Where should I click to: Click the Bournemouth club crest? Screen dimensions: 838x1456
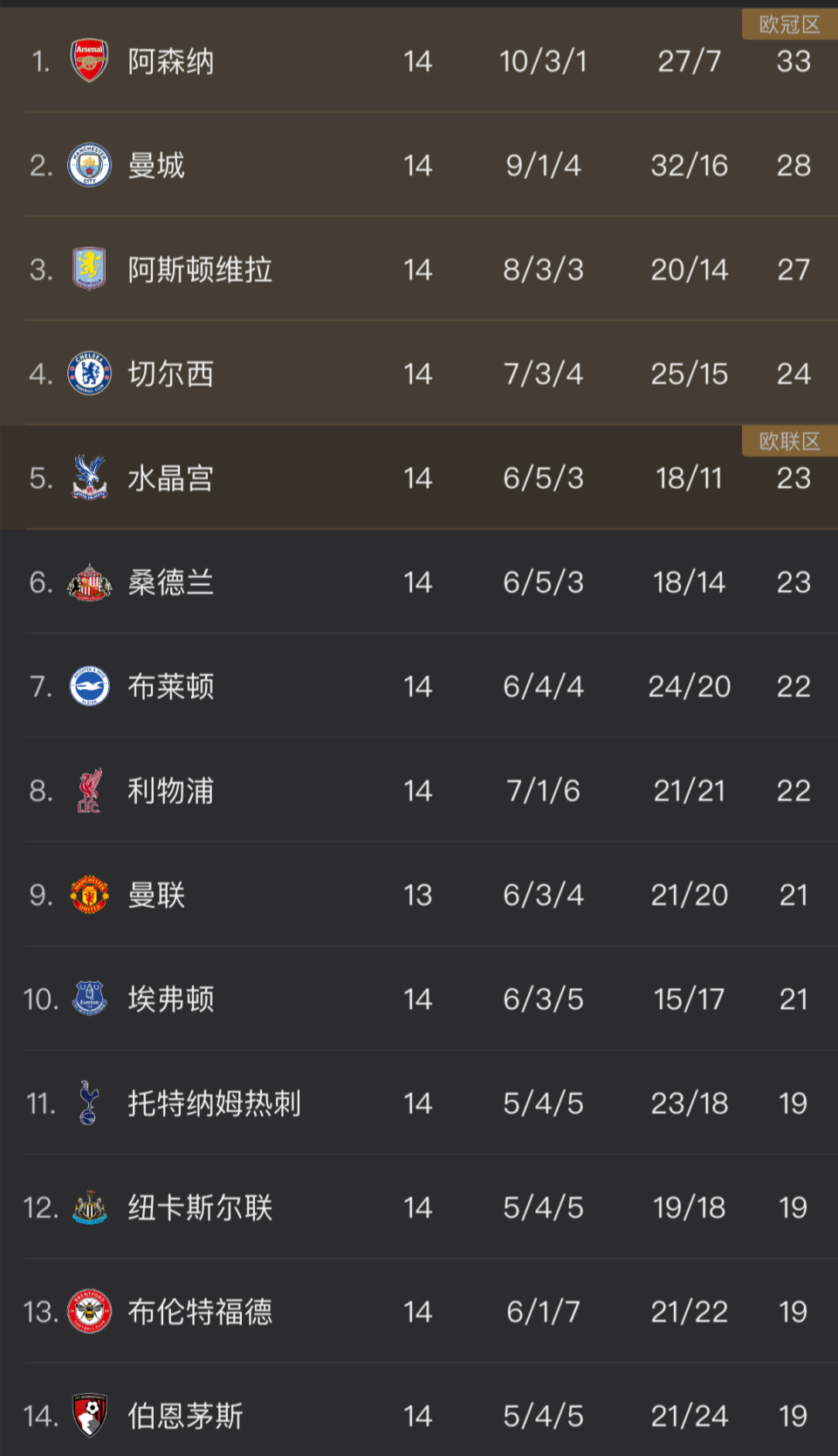tap(89, 1416)
